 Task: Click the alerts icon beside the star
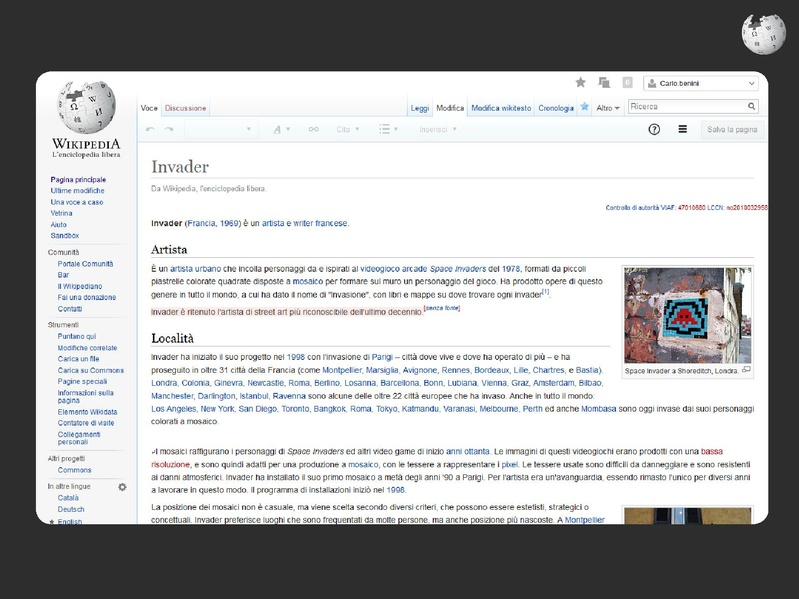tap(604, 83)
